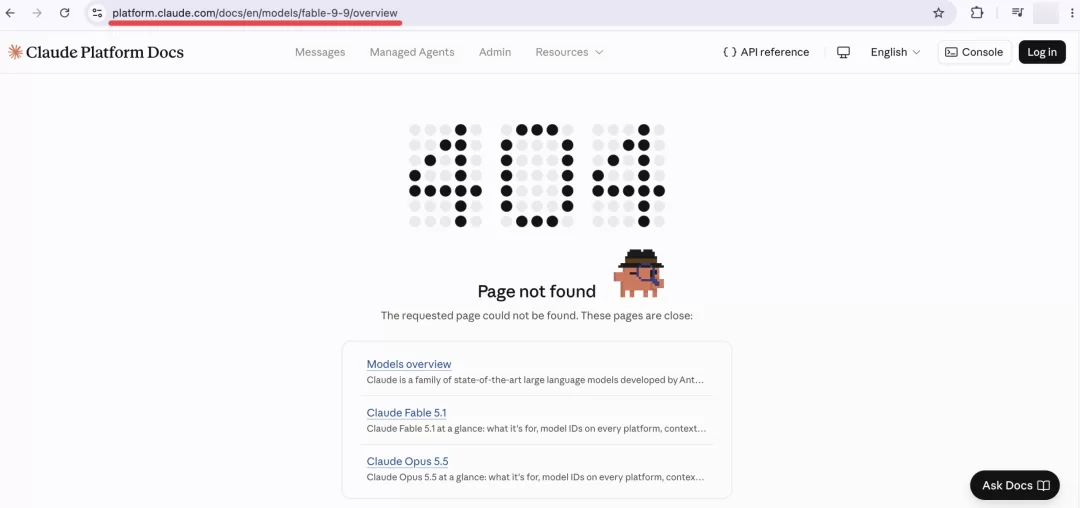
Task: Open the Console button
Action: coord(974,52)
